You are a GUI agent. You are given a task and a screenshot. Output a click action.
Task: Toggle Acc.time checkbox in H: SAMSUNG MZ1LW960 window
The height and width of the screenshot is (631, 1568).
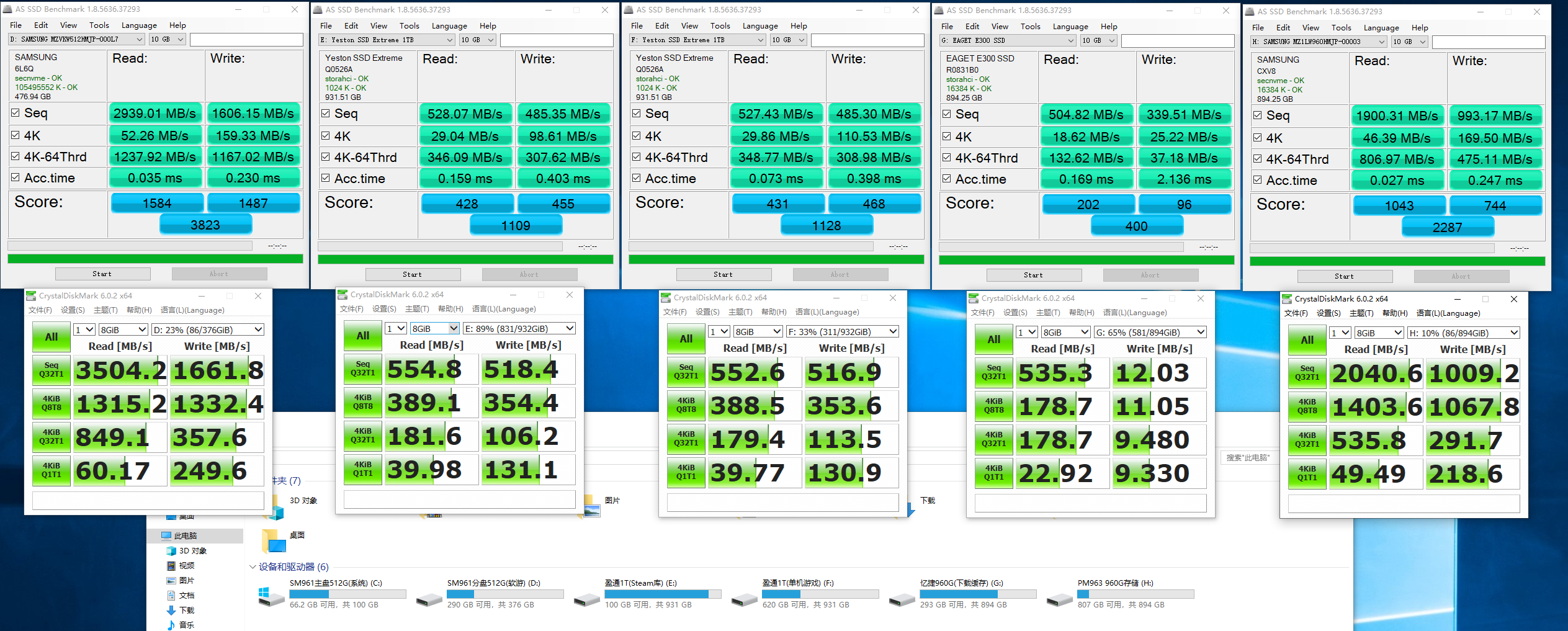point(1258,180)
